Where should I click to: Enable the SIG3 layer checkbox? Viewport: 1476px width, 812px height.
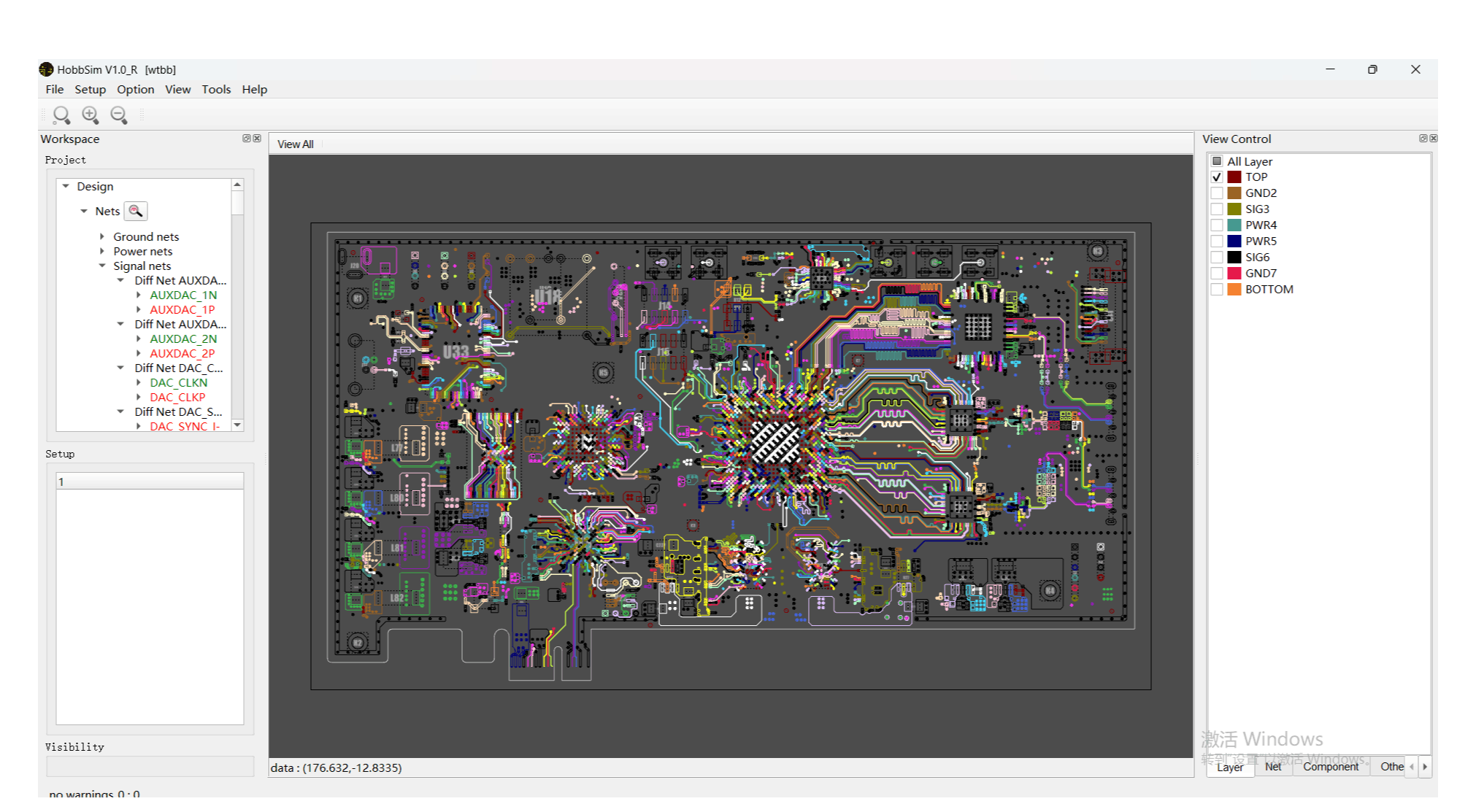(x=1217, y=209)
